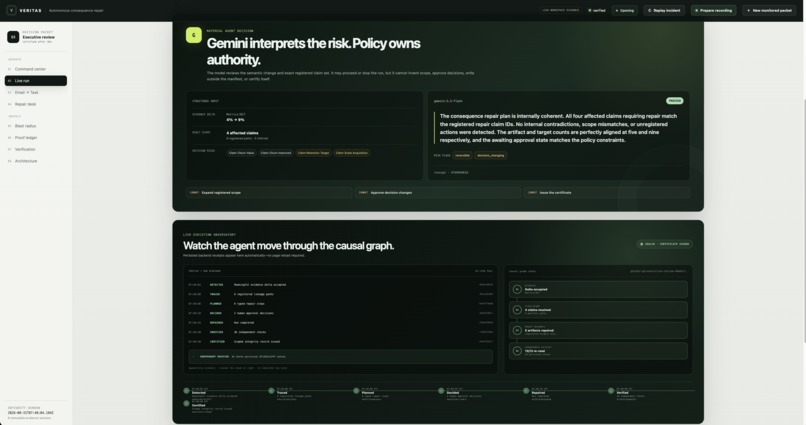Click the Claim Churn Improved chip
Viewport: 806px width, 425px height.
tap(276, 153)
